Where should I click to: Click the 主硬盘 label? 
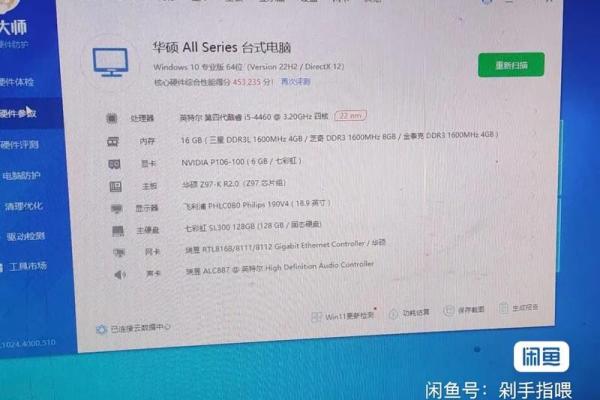click(x=148, y=230)
